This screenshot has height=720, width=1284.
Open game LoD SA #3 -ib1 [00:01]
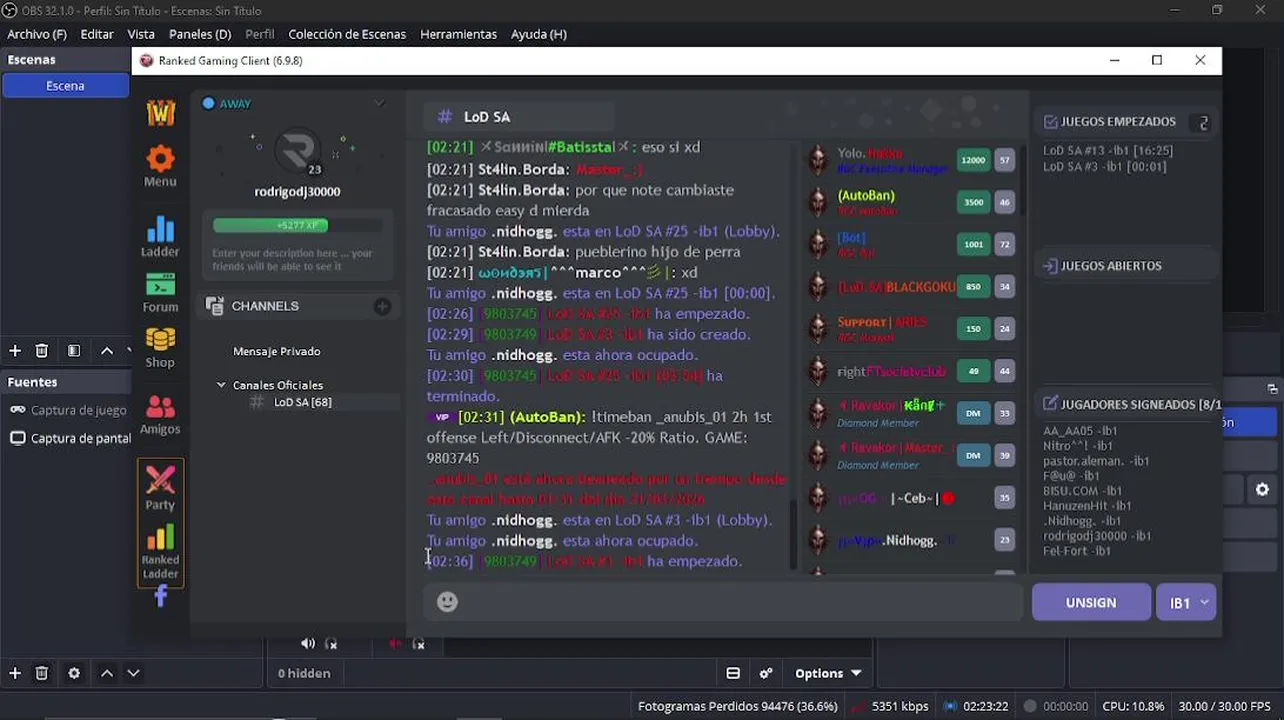coord(1104,166)
